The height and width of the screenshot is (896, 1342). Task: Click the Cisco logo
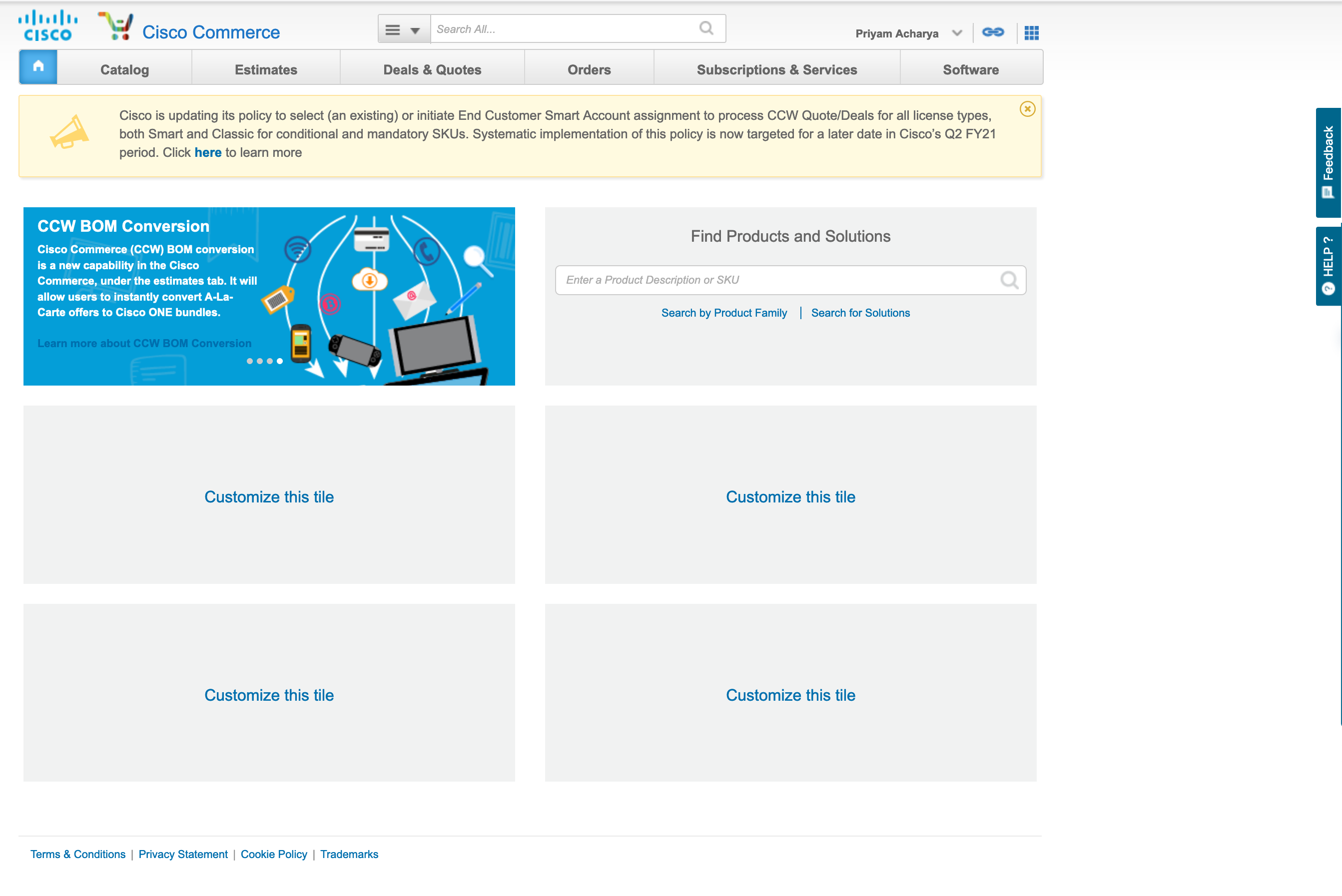click(47, 24)
